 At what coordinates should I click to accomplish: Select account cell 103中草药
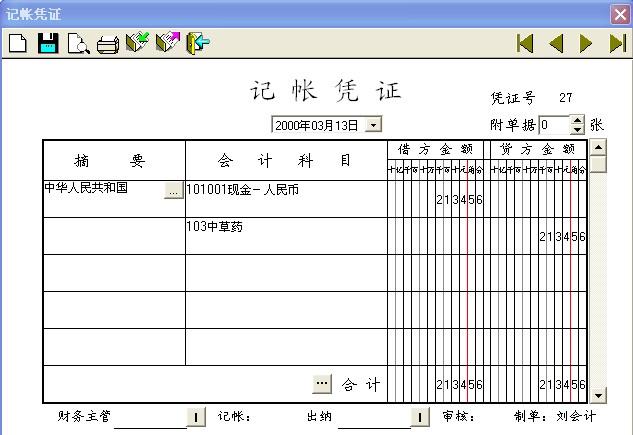[286, 236]
